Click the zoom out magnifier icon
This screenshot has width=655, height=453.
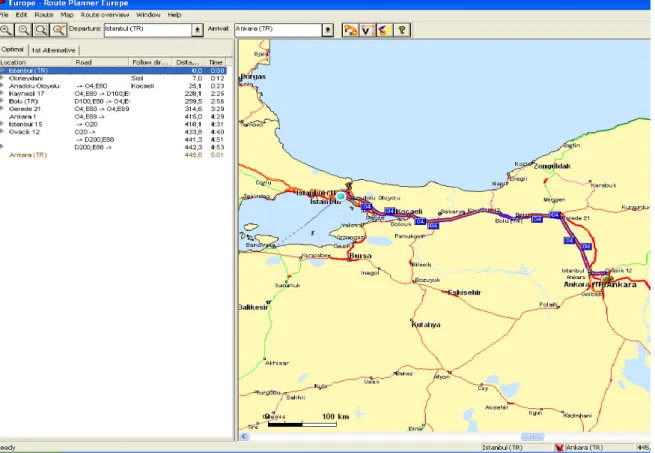click(x=23, y=30)
